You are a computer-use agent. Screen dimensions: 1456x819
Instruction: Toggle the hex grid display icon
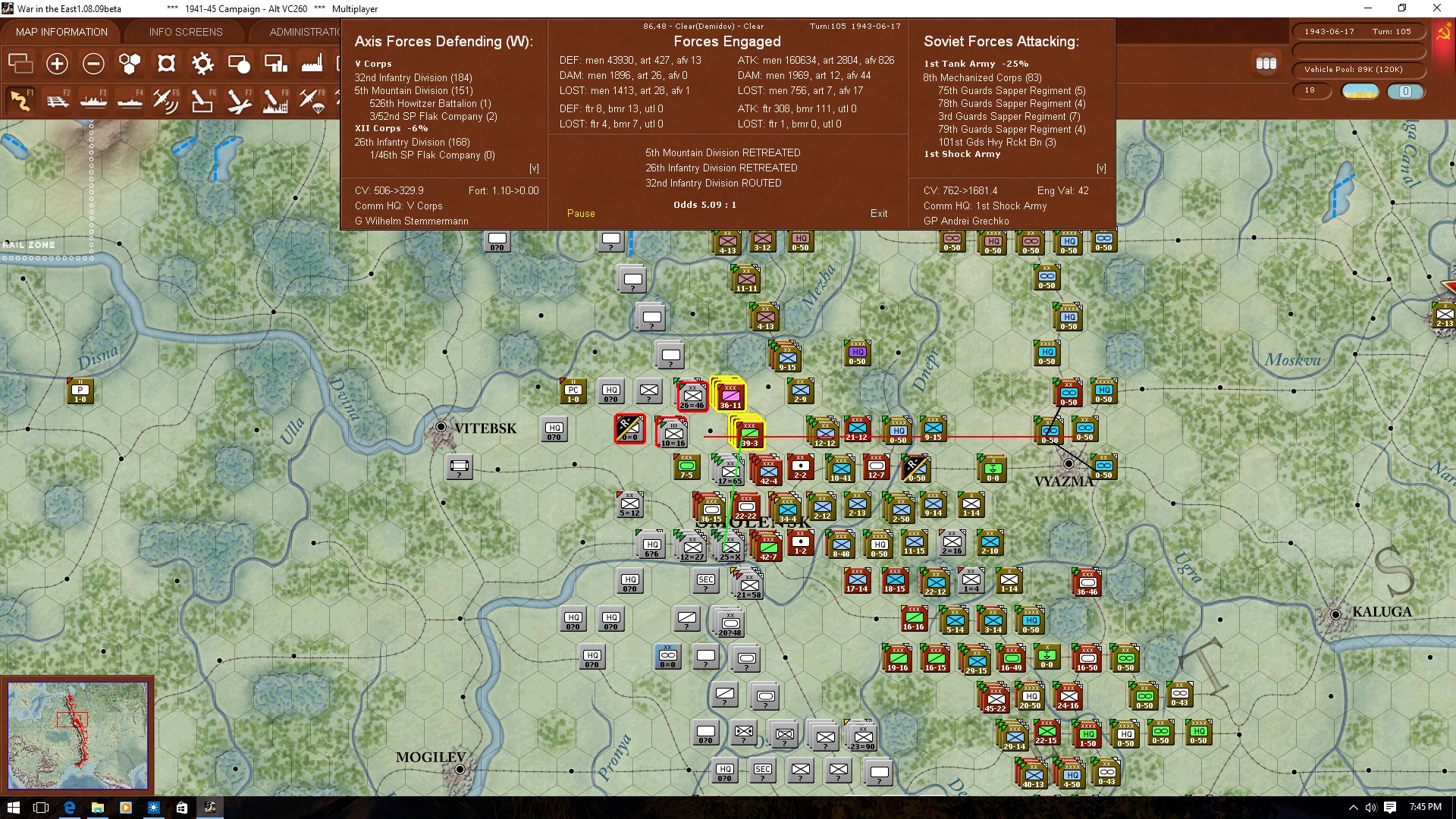coord(130,64)
